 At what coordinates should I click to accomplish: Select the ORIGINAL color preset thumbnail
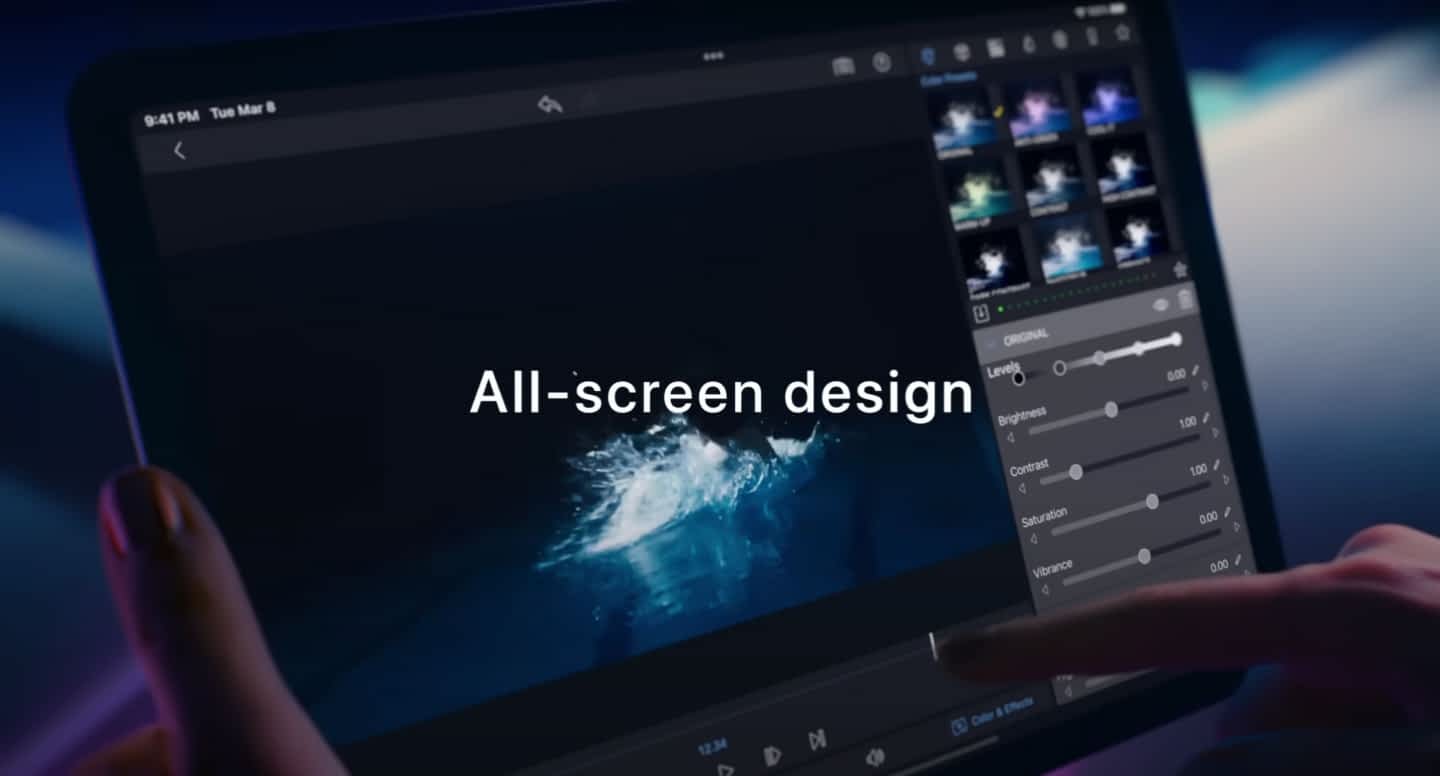point(964,122)
